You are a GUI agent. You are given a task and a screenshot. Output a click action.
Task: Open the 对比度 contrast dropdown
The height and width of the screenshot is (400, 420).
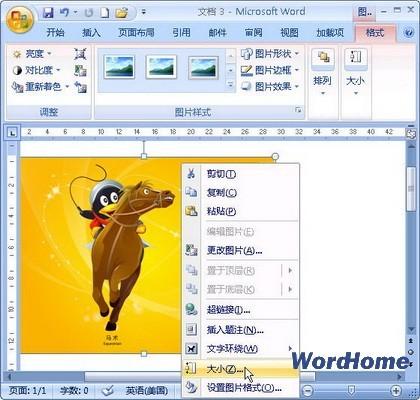[x=37, y=70]
